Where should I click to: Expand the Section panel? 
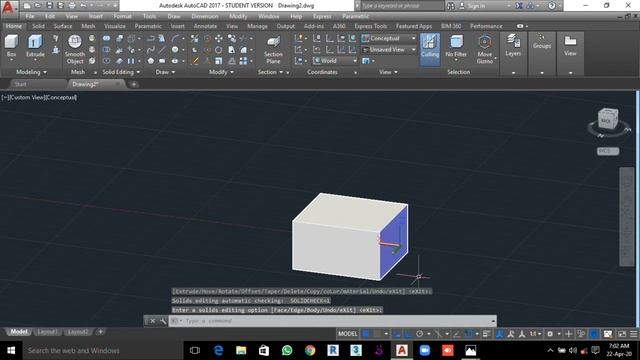pos(271,72)
